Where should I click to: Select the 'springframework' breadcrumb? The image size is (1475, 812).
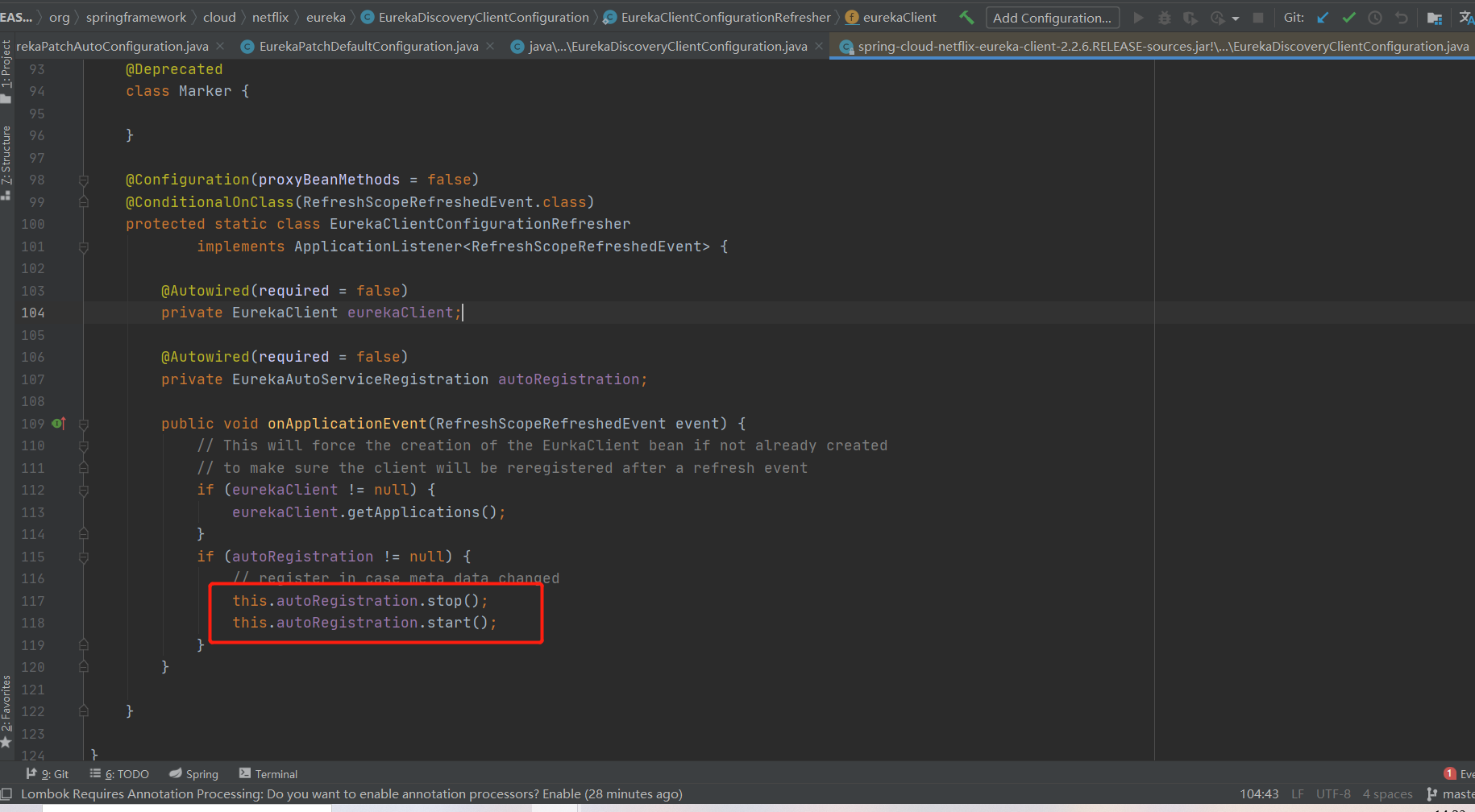click(136, 18)
